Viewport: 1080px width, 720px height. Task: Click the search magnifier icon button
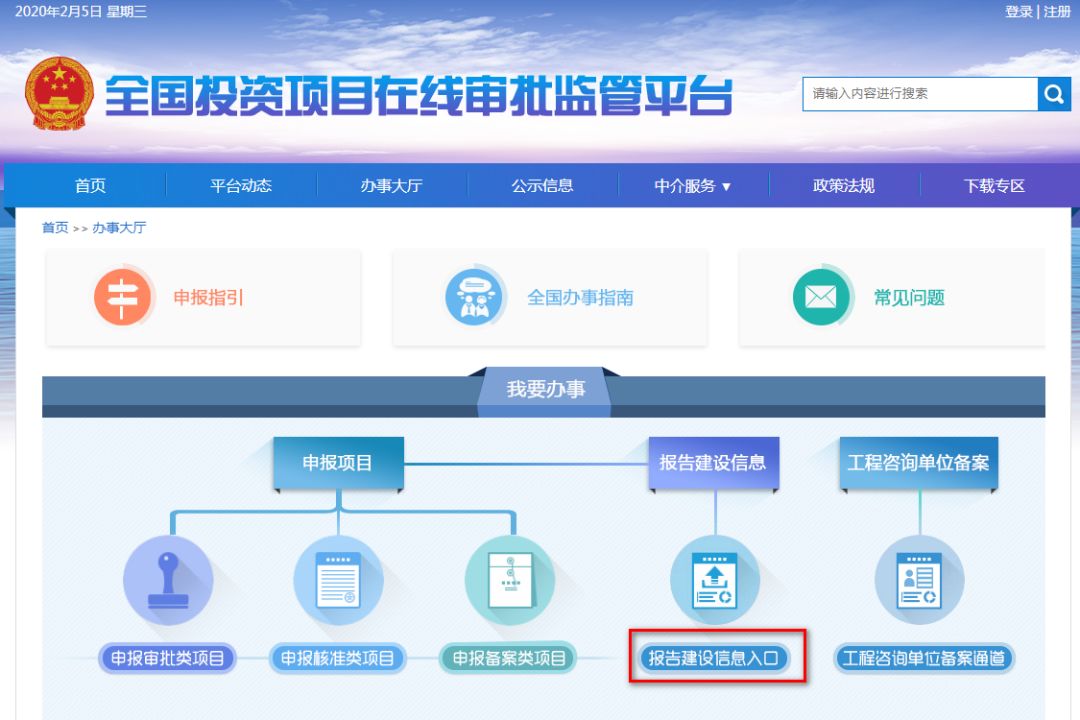1053,94
